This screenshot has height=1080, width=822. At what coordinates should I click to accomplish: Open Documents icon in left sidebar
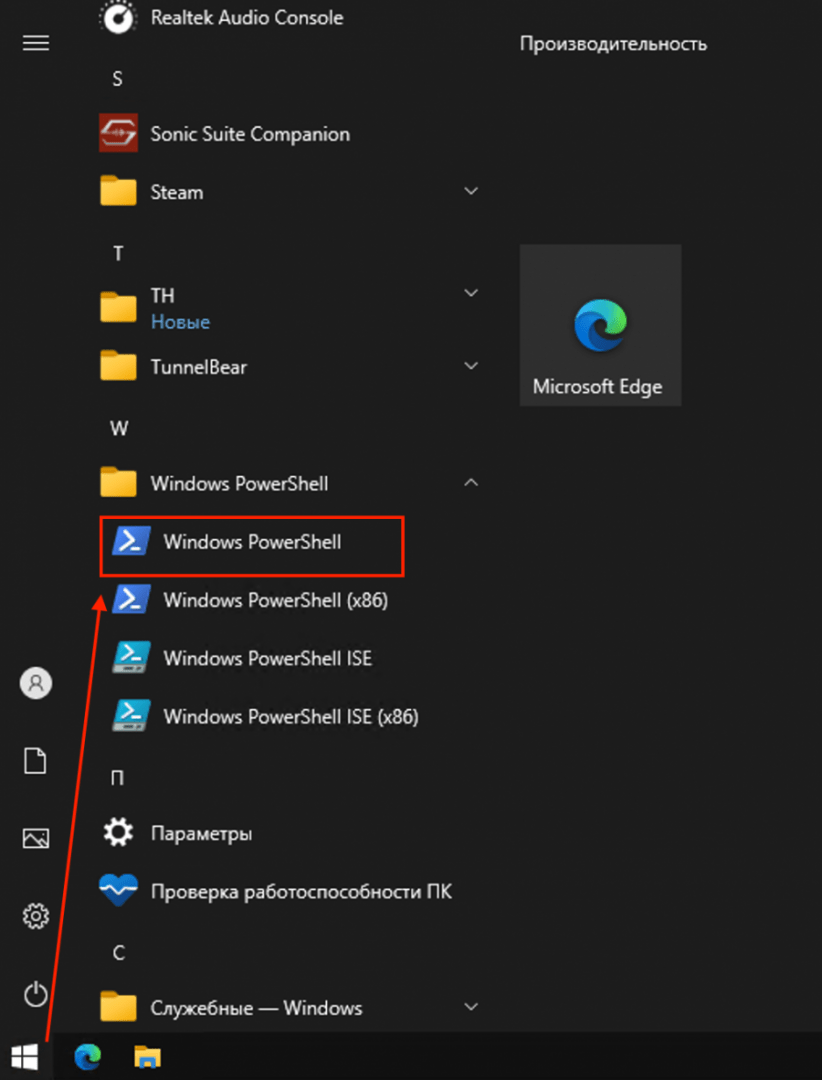click(36, 761)
